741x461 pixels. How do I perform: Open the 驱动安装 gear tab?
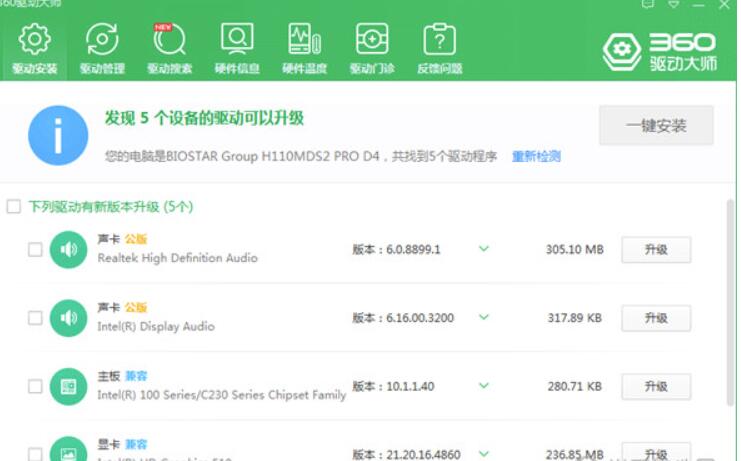(34, 49)
